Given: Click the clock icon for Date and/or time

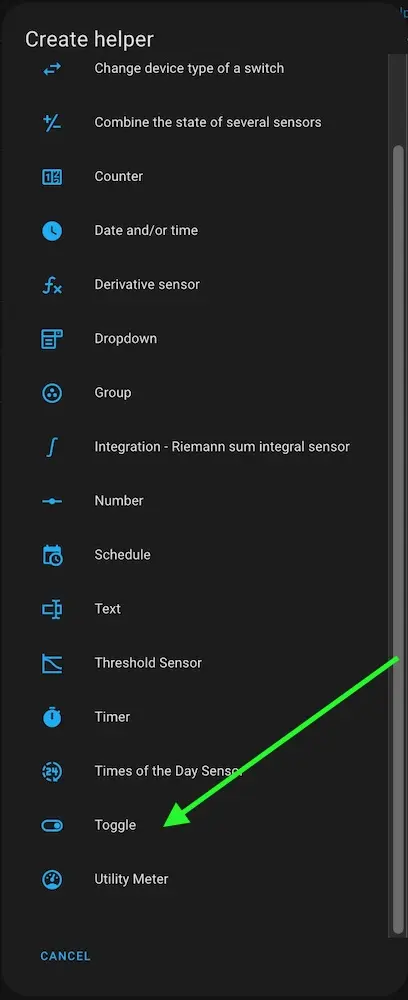Looking at the screenshot, I should [x=52, y=231].
